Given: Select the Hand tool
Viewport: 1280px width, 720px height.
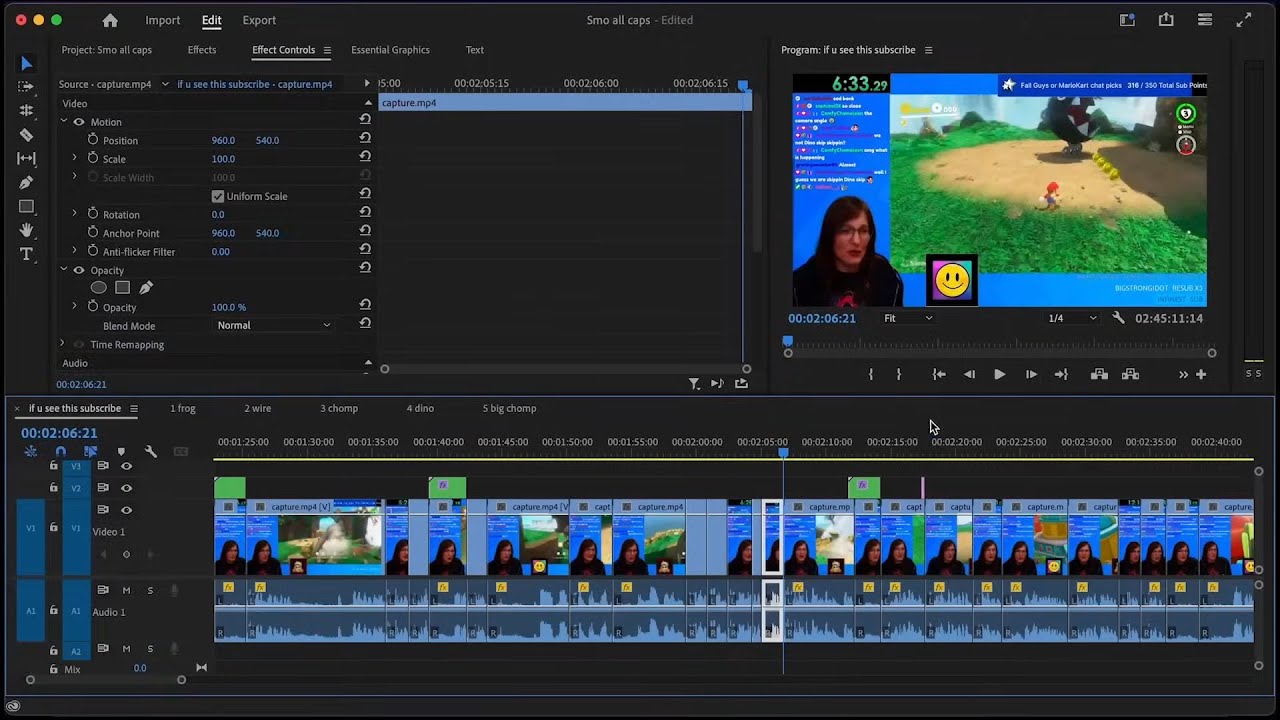Looking at the screenshot, I should click(27, 230).
